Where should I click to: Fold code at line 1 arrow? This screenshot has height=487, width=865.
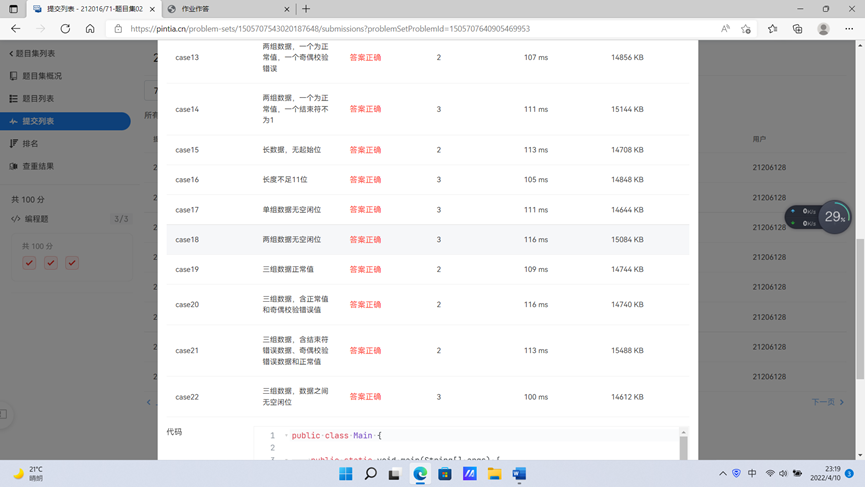click(286, 436)
